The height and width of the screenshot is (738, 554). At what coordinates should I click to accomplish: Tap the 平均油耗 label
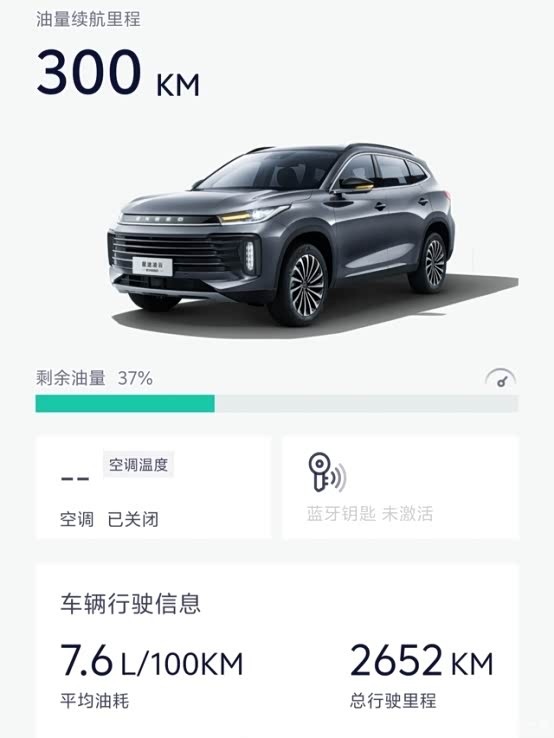coord(95,700)
